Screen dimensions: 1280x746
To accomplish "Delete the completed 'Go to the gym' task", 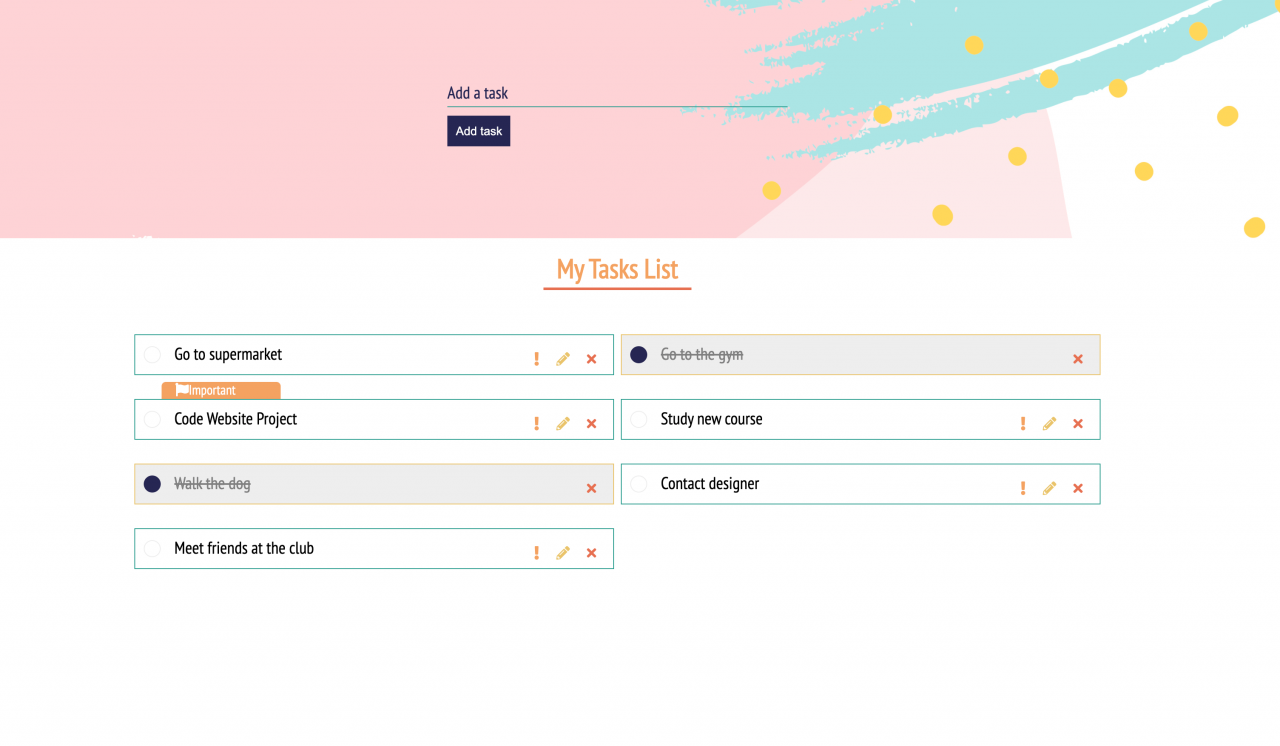I will coord(1077,359).
